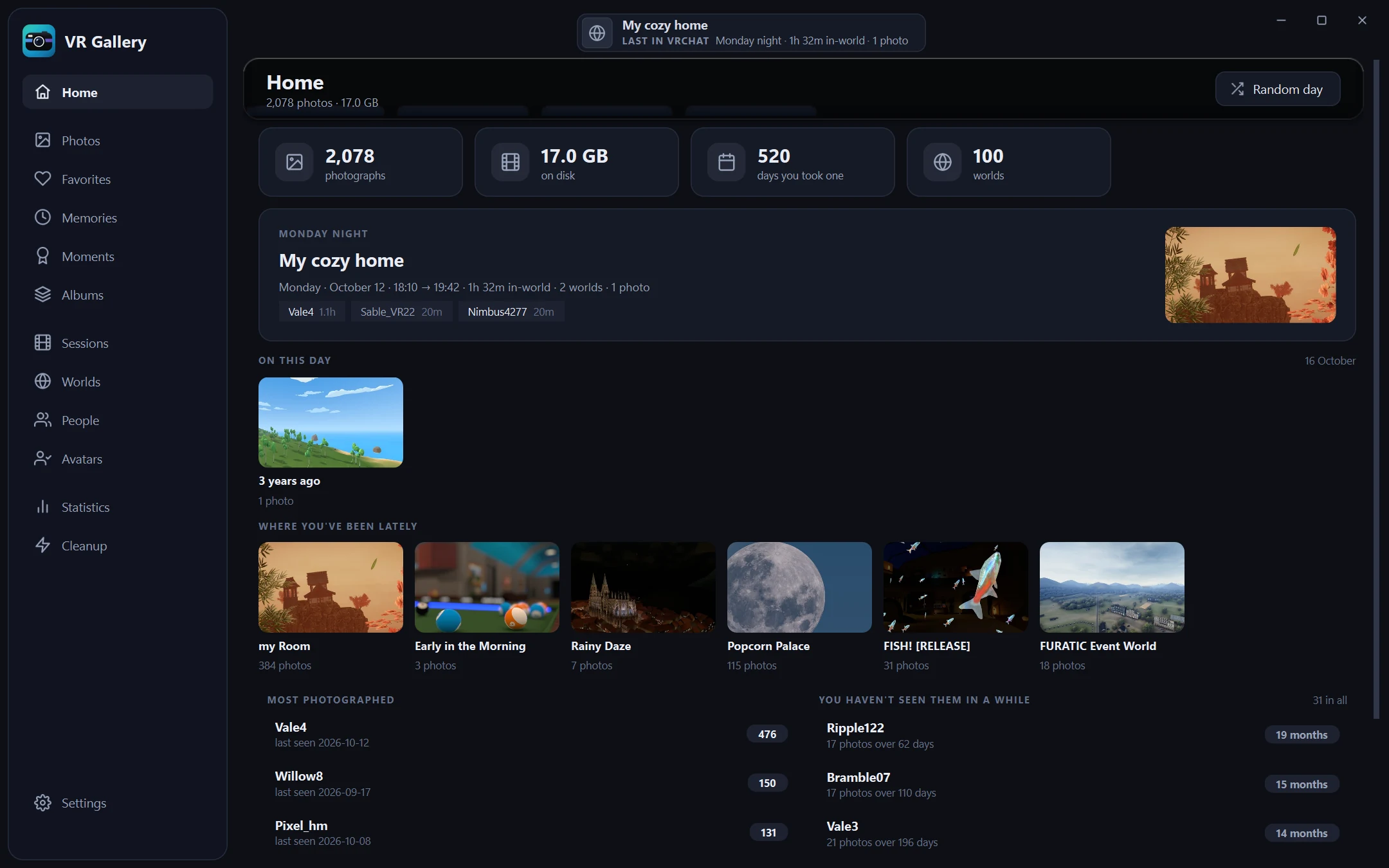Open Sessions via its film-grid icon

tap(42, 343)
